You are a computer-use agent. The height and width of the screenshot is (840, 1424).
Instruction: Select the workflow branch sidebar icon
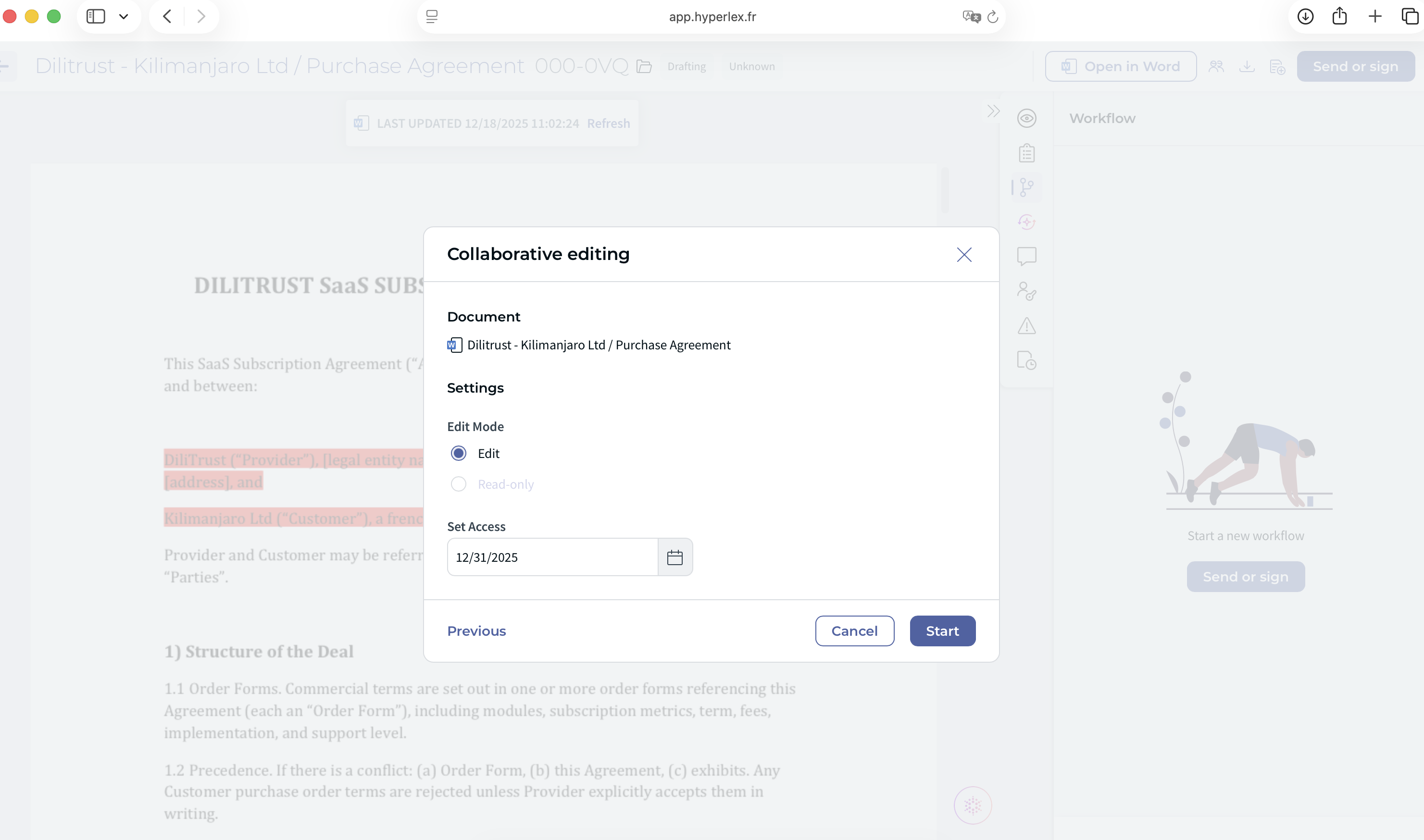click(1026, 187)
